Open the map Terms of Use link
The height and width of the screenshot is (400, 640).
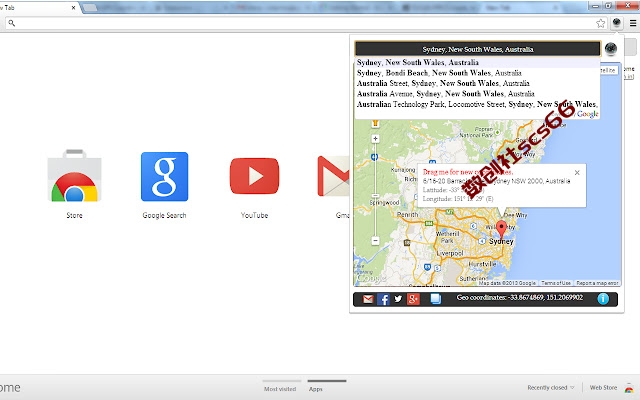556,283
